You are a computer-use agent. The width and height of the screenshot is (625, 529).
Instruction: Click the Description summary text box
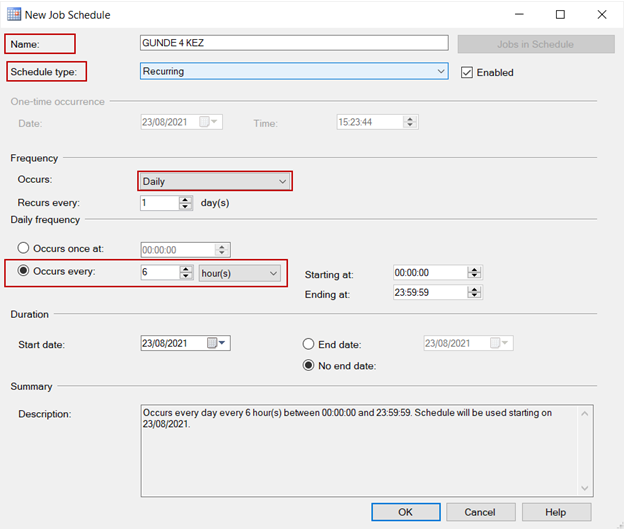367,450
